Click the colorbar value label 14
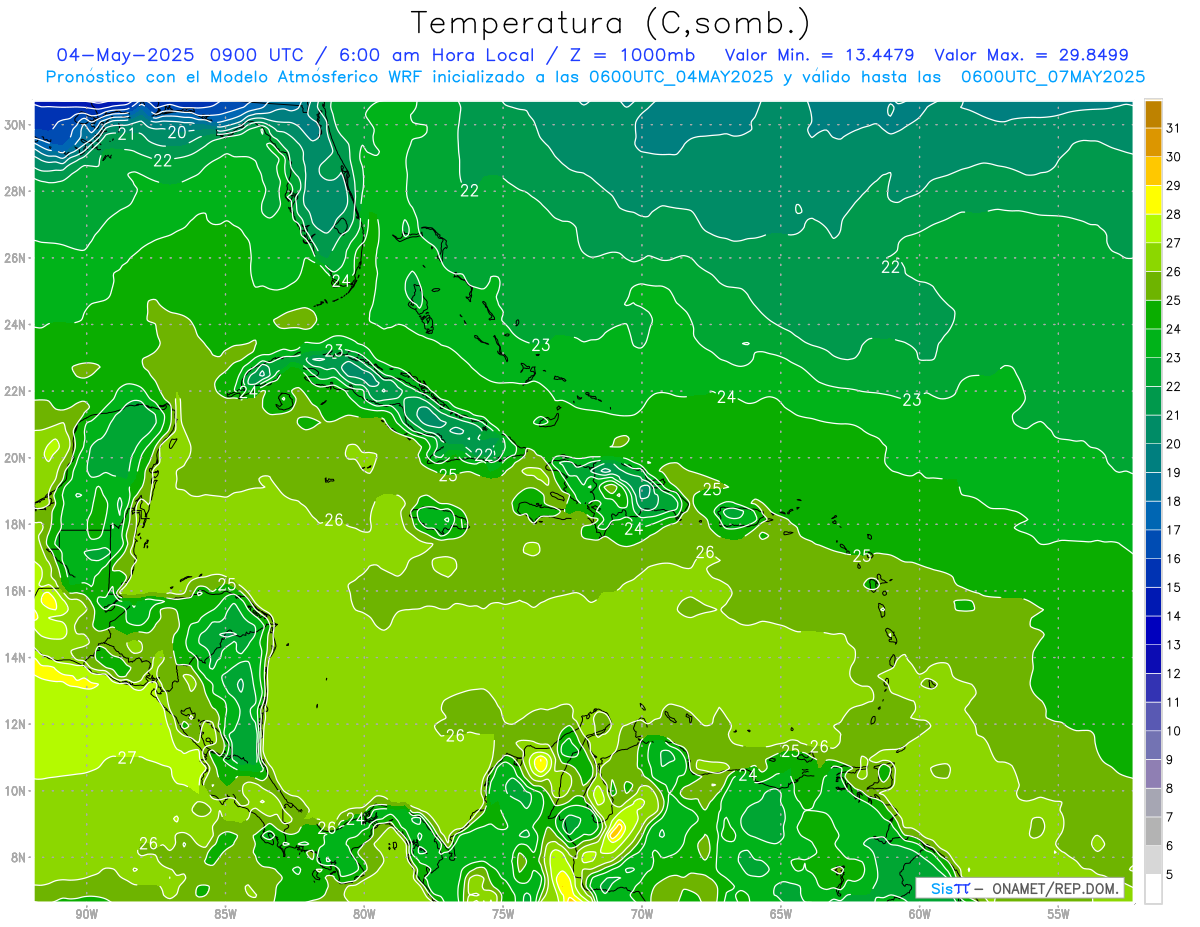 pos(1174,615)
